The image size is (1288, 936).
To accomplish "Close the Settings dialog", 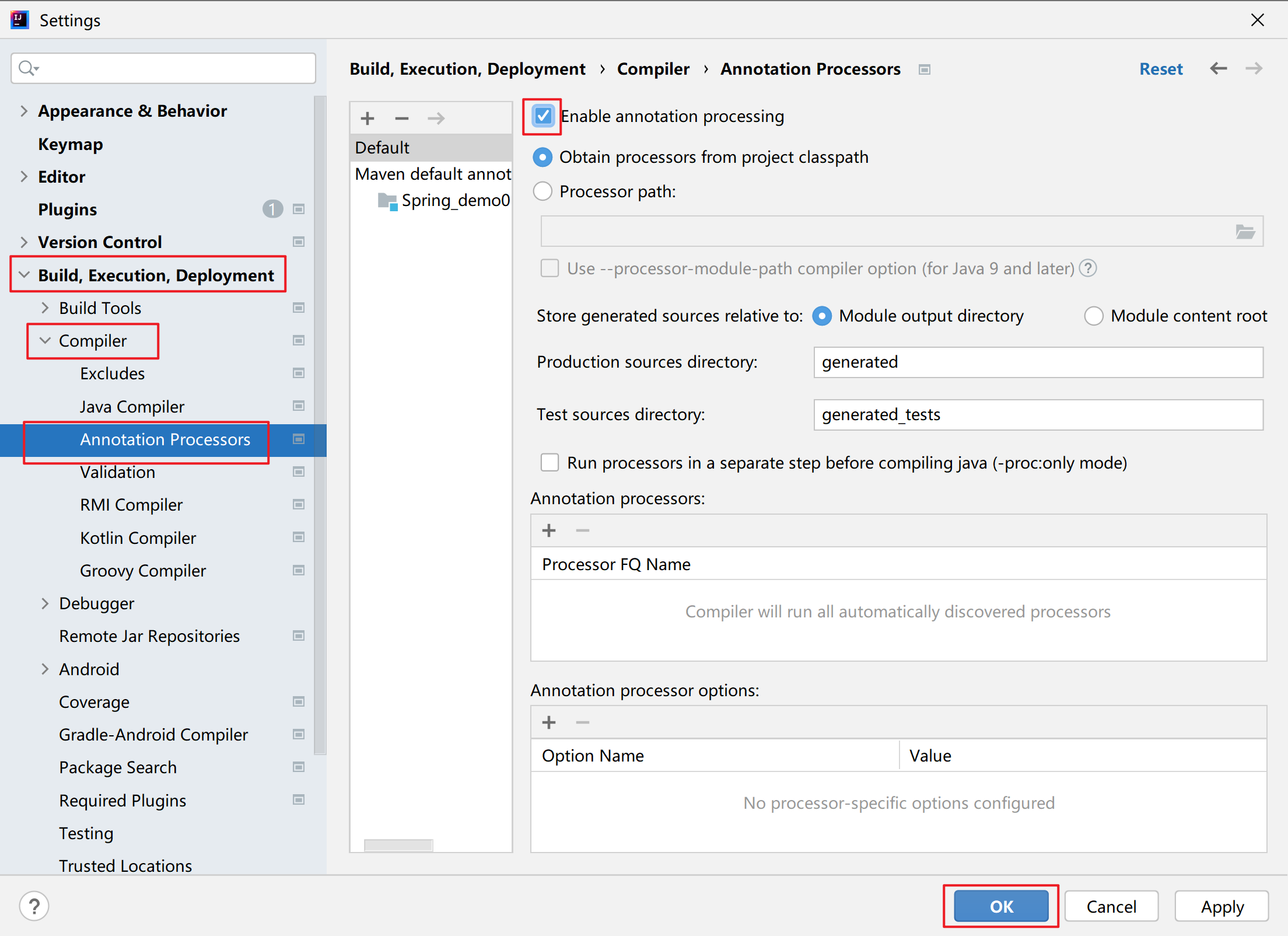I will (x=1258, y=20).
